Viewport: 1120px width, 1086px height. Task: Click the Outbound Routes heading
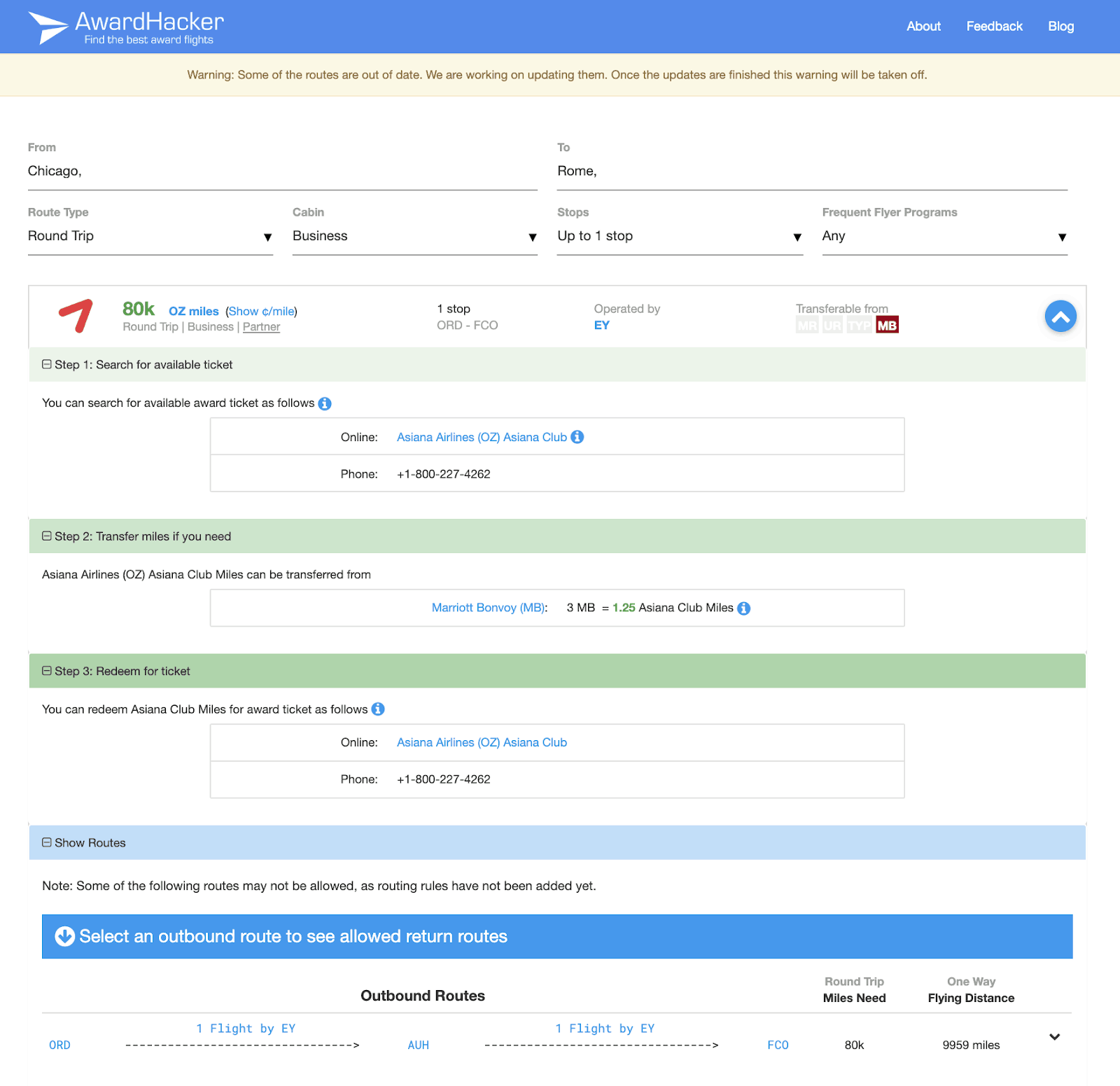pos(423,996)
